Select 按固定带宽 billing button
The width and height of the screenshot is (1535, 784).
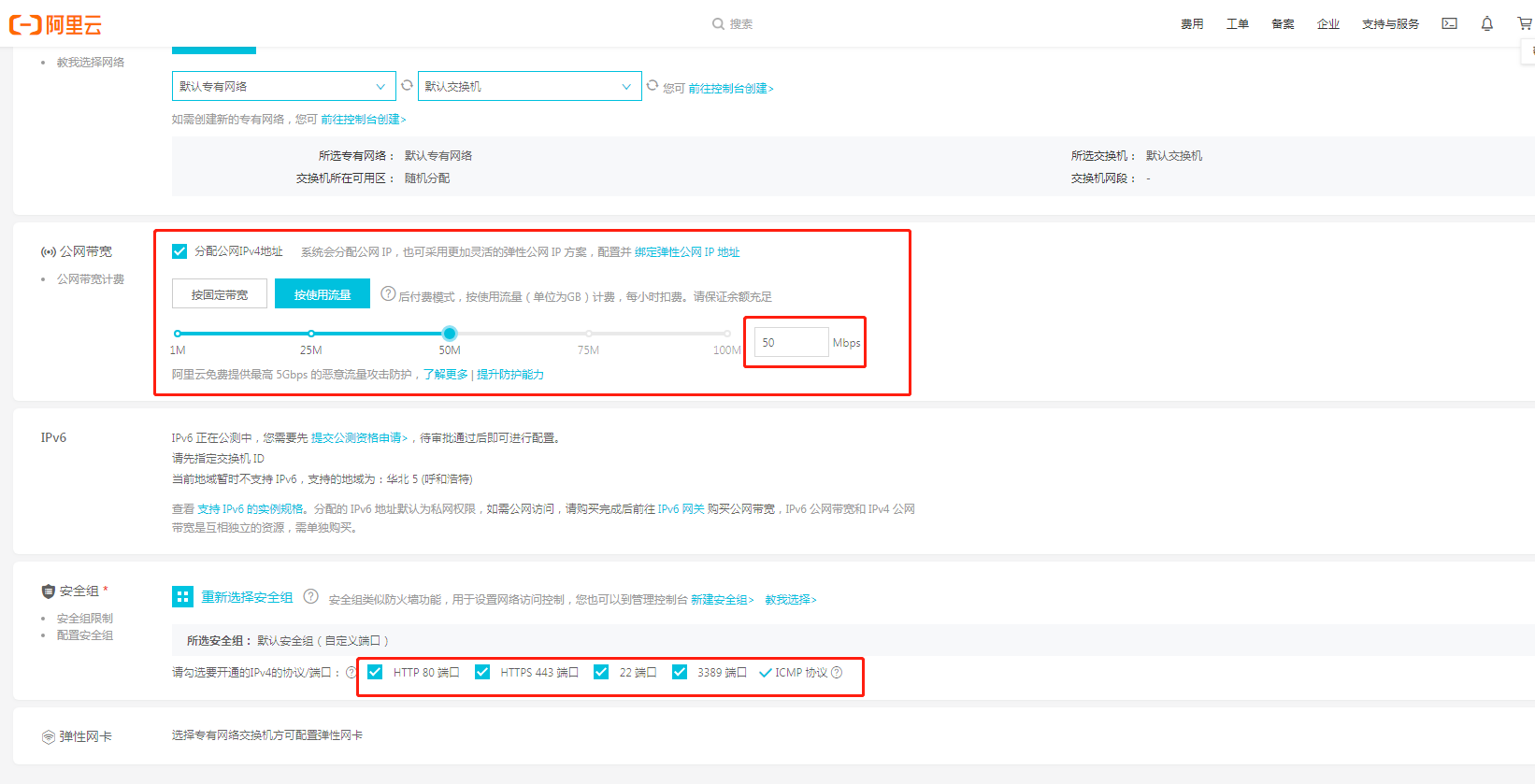[220, 294]
